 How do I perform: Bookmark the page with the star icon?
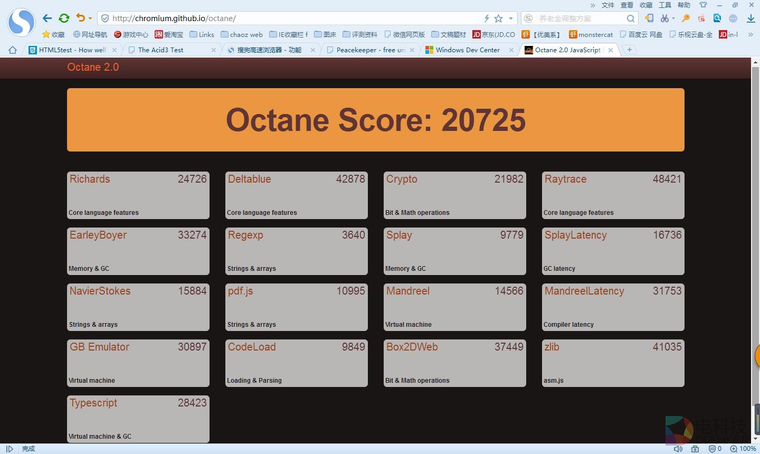click(x=499, y=18)
